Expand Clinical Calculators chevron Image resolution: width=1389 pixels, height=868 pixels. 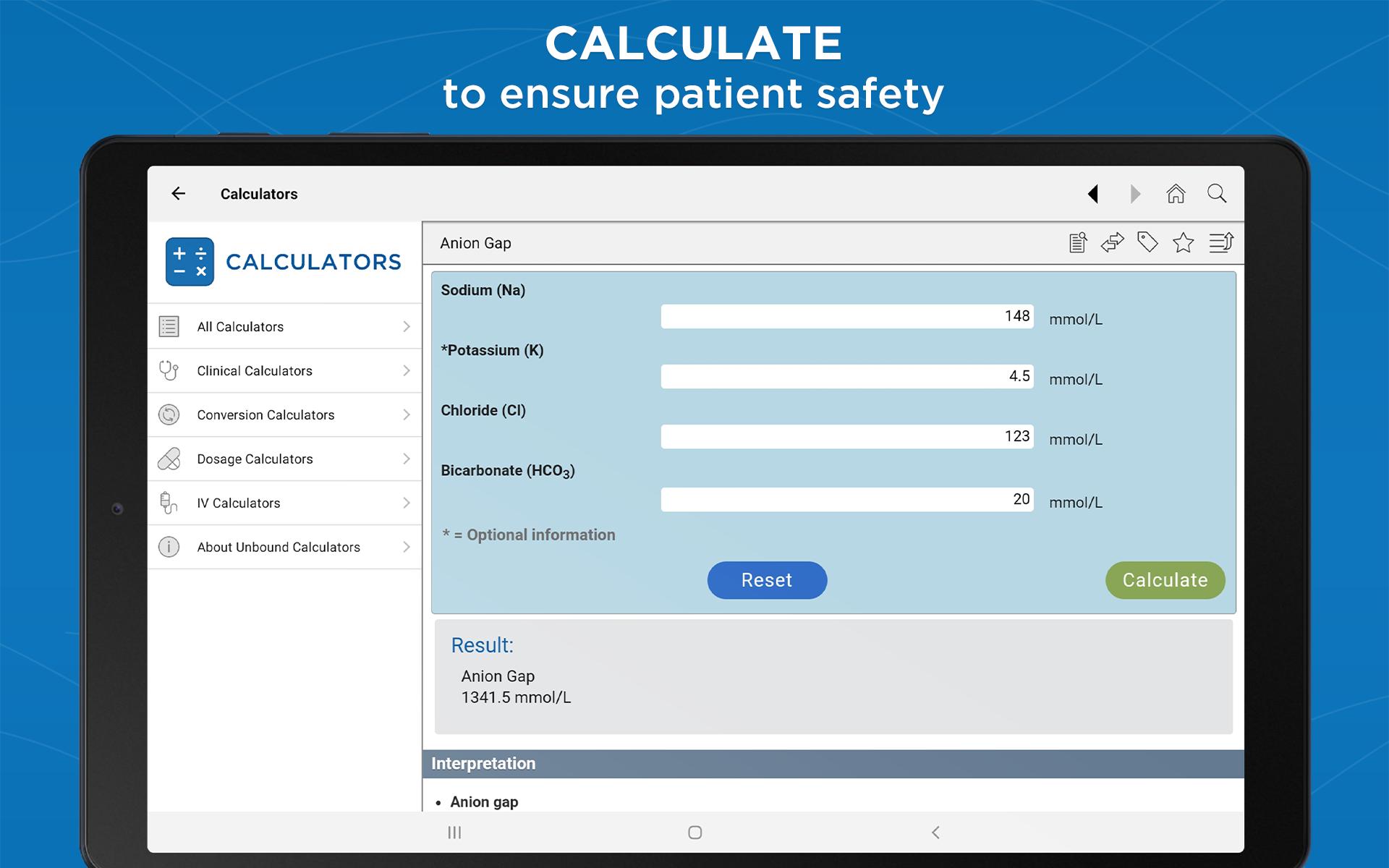pos(407,370)
